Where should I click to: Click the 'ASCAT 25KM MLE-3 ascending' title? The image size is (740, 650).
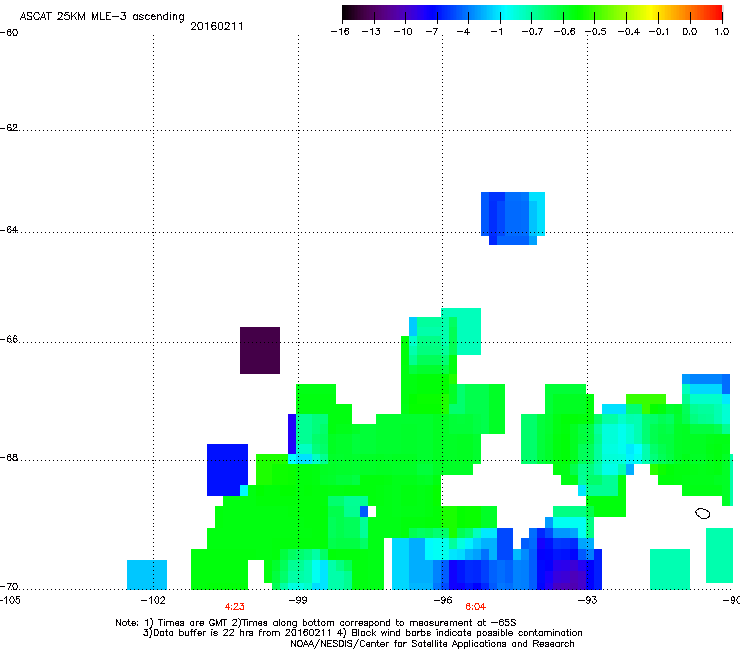(x=102, y=16)
